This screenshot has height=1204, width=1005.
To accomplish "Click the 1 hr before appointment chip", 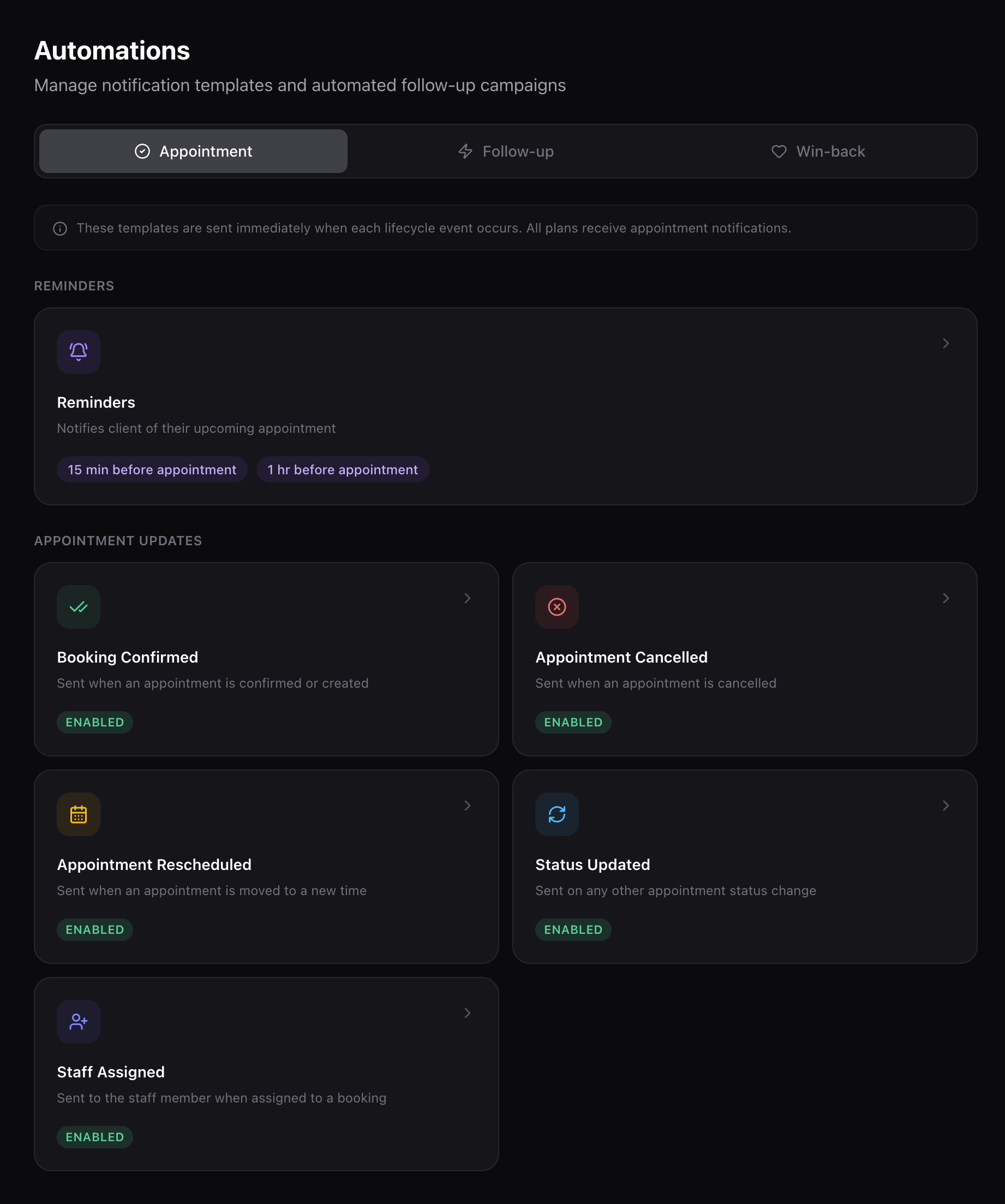I will click(342, 469).
